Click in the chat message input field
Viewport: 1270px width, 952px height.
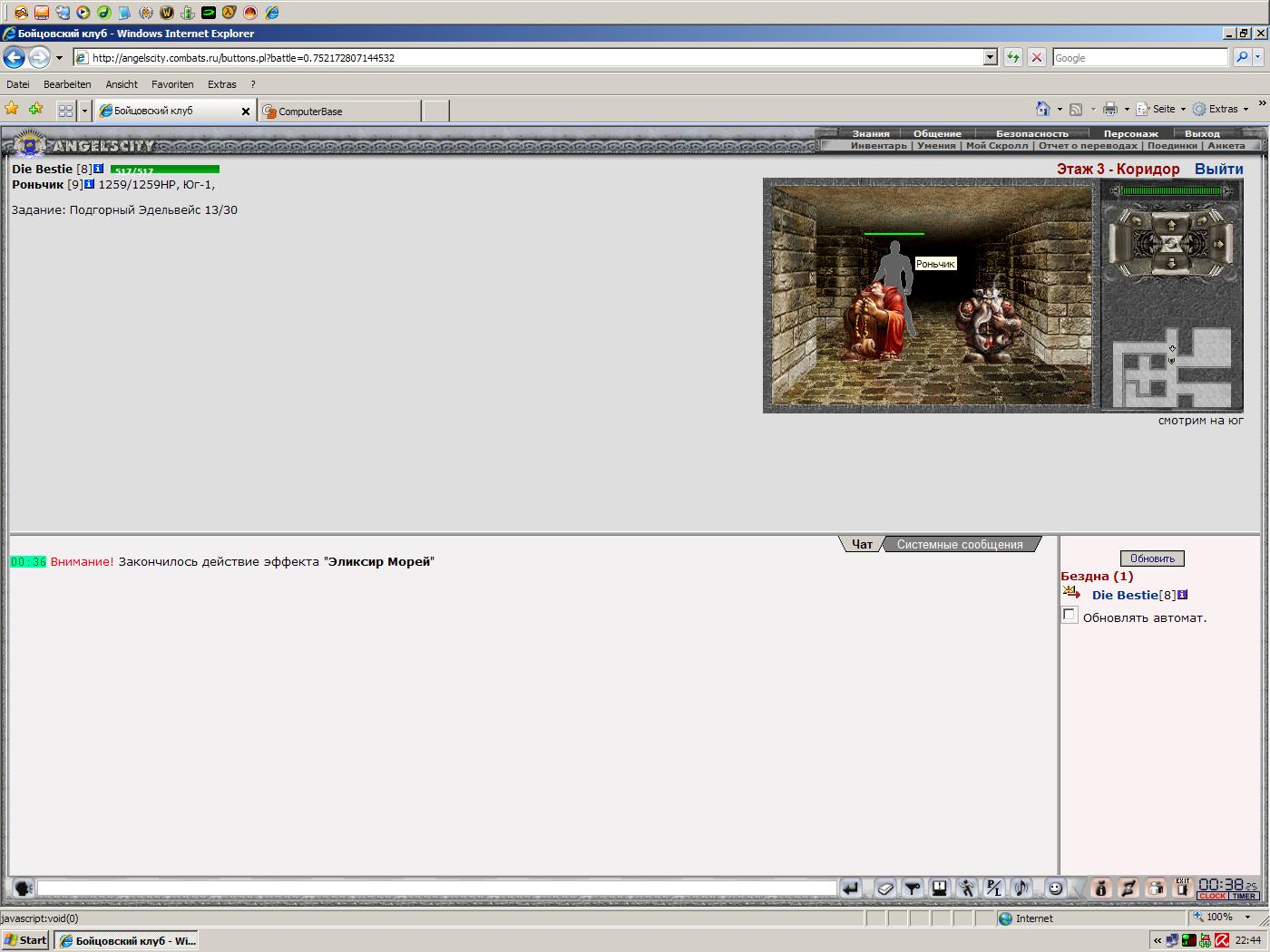436,888
